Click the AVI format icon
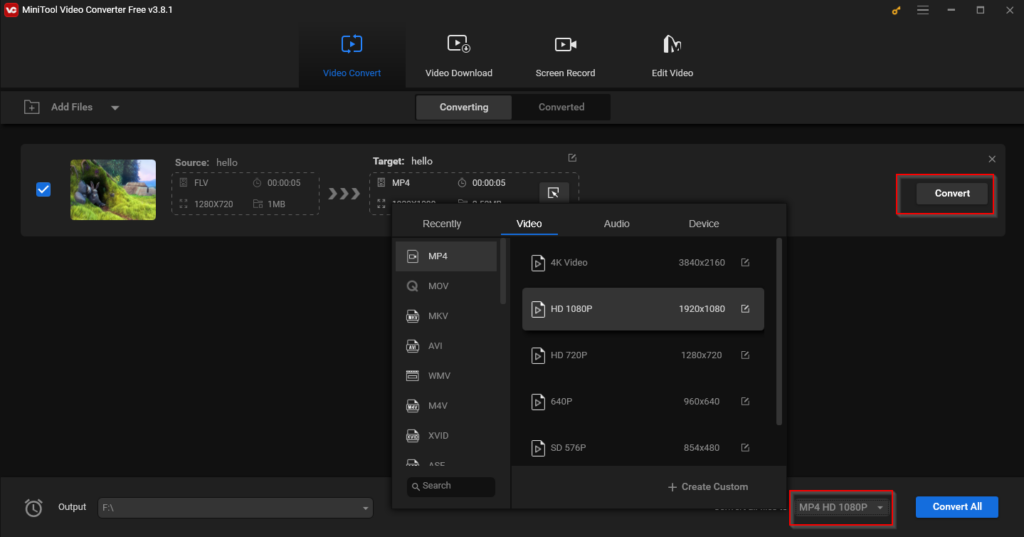The height and width of the screenshot is (537, 1024). coord(412,346)
